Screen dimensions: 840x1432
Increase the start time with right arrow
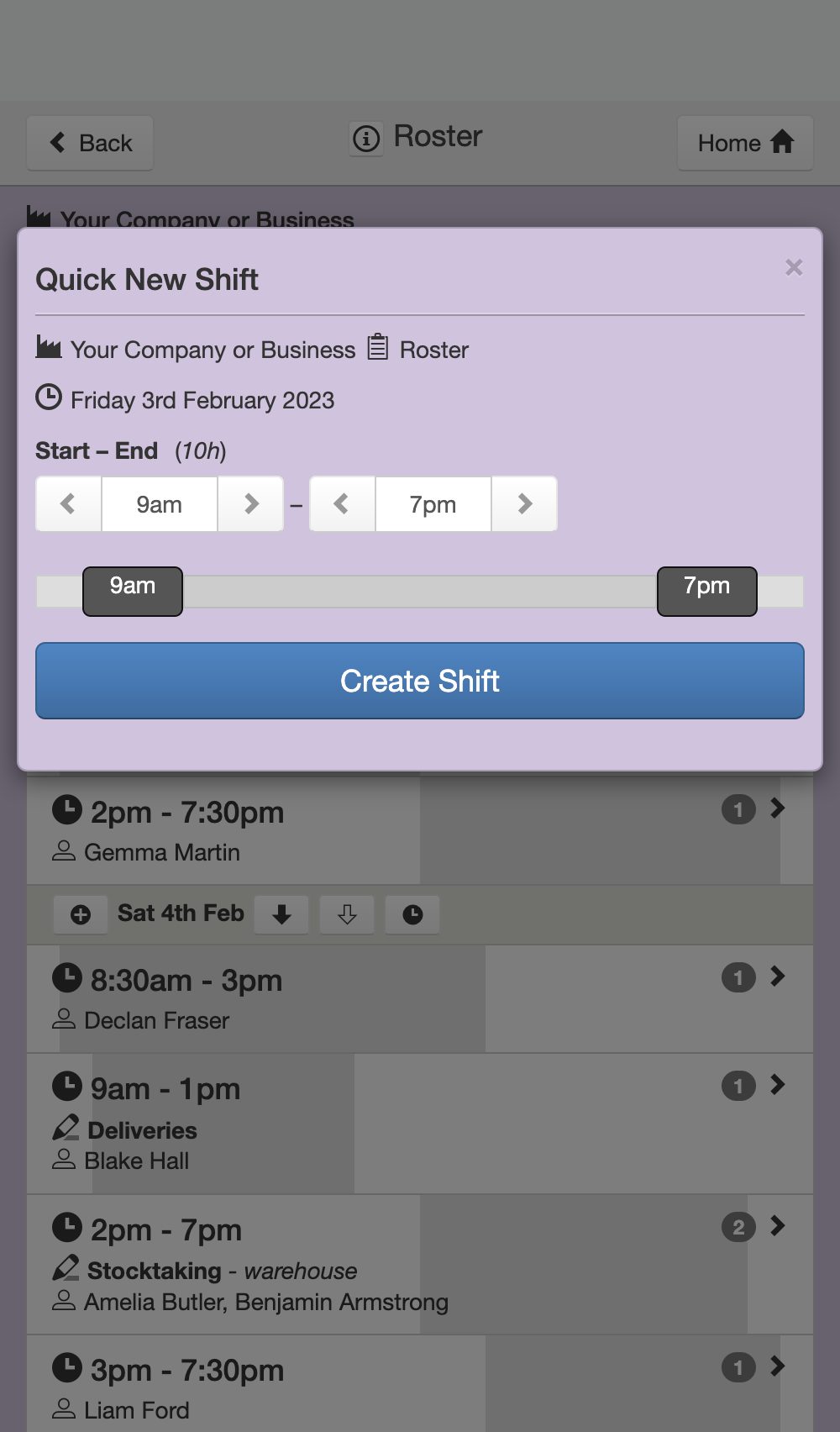250,504
